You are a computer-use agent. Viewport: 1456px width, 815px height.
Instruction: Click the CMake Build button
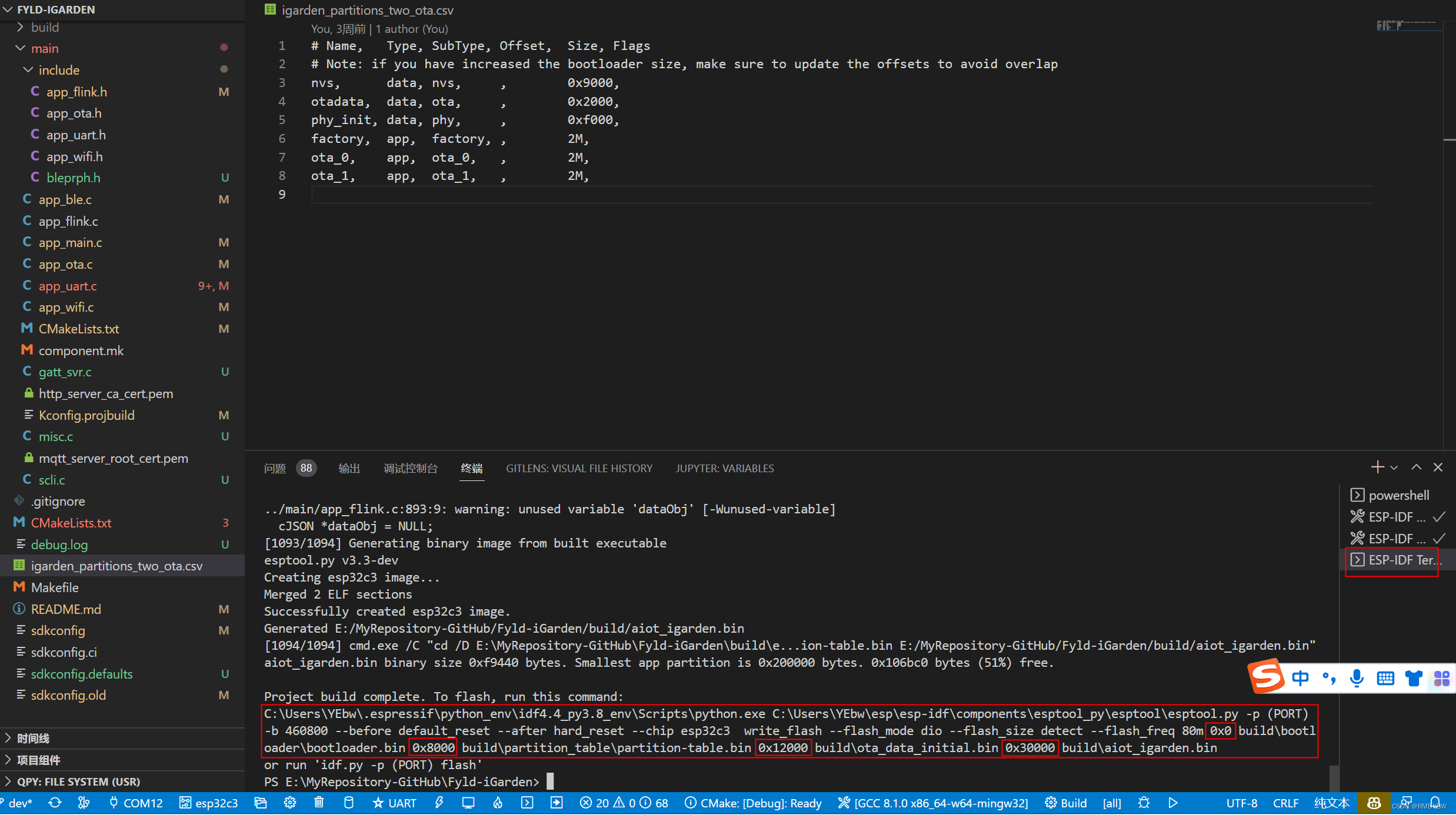1066,803
